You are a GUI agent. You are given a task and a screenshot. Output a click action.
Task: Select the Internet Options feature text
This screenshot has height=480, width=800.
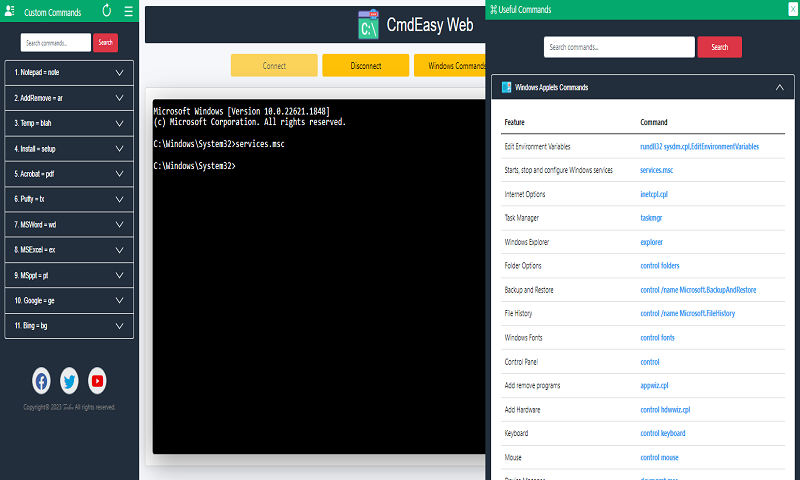pos(524,194)
